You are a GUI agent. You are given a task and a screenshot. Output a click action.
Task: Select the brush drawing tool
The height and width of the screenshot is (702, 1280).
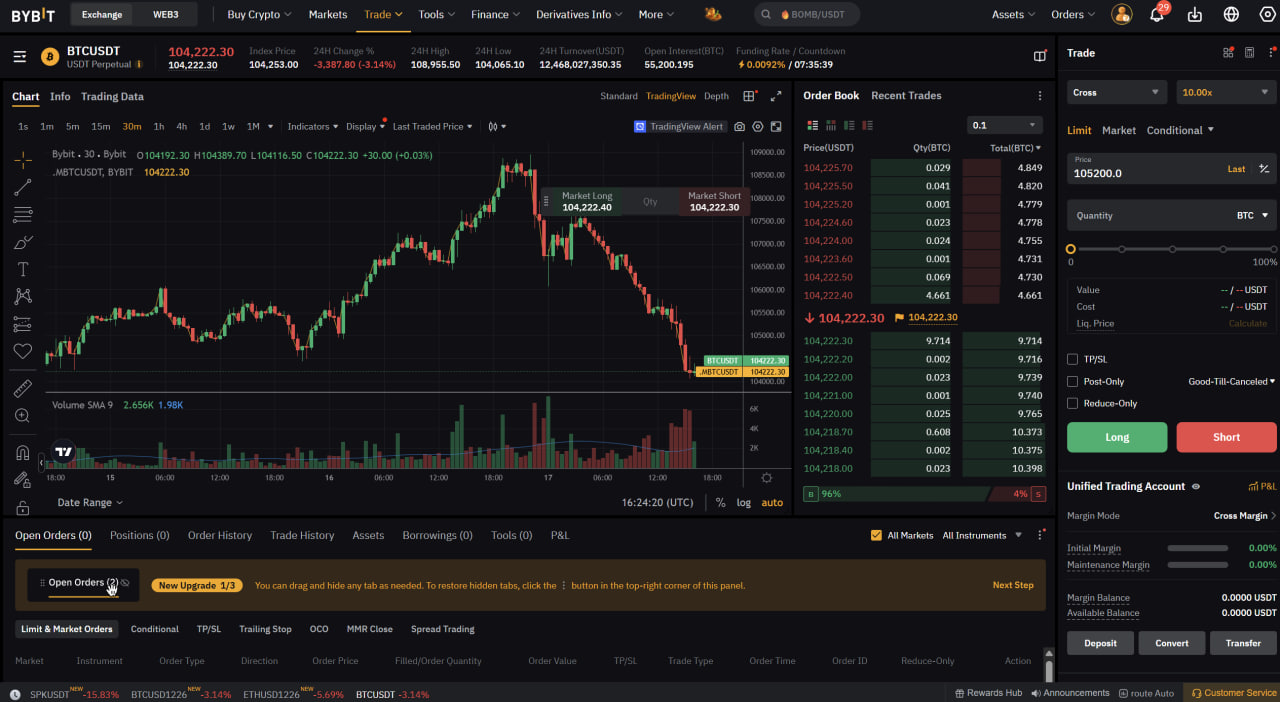(22, 242)
